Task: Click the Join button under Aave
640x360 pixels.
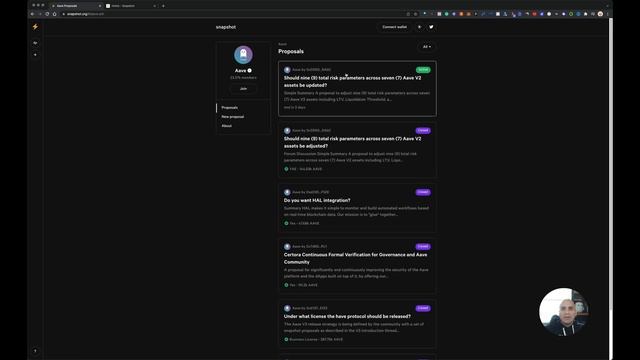Action: pos(243,89)
